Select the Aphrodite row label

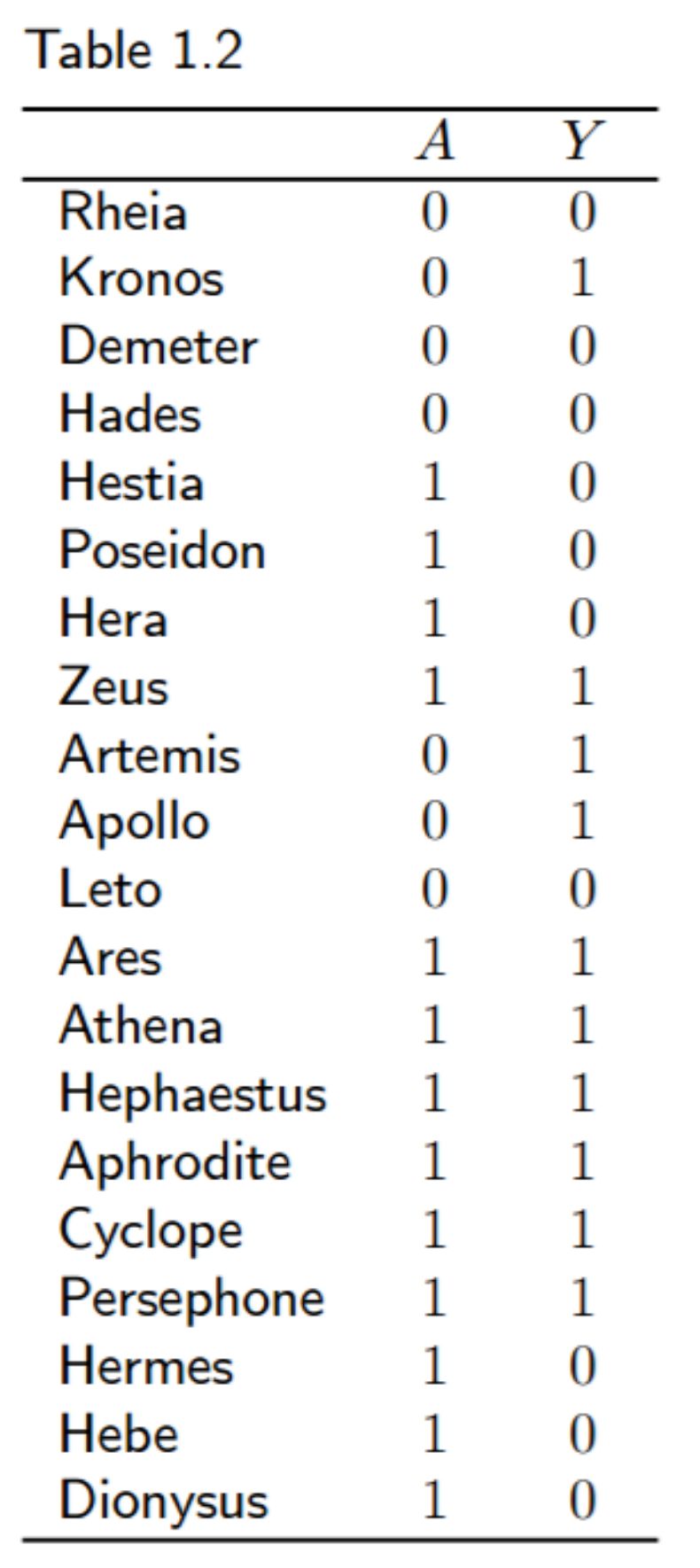(175, 1162)
